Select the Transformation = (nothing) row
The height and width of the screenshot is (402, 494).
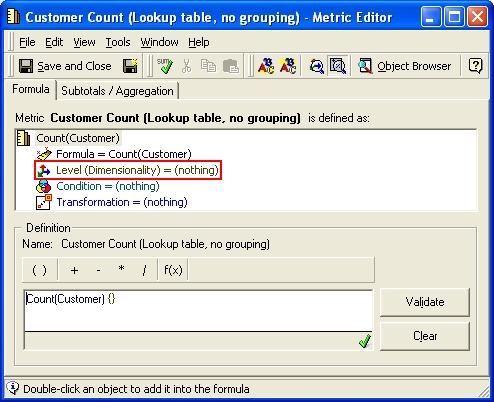pyautogui.click(x=112, y=202)
